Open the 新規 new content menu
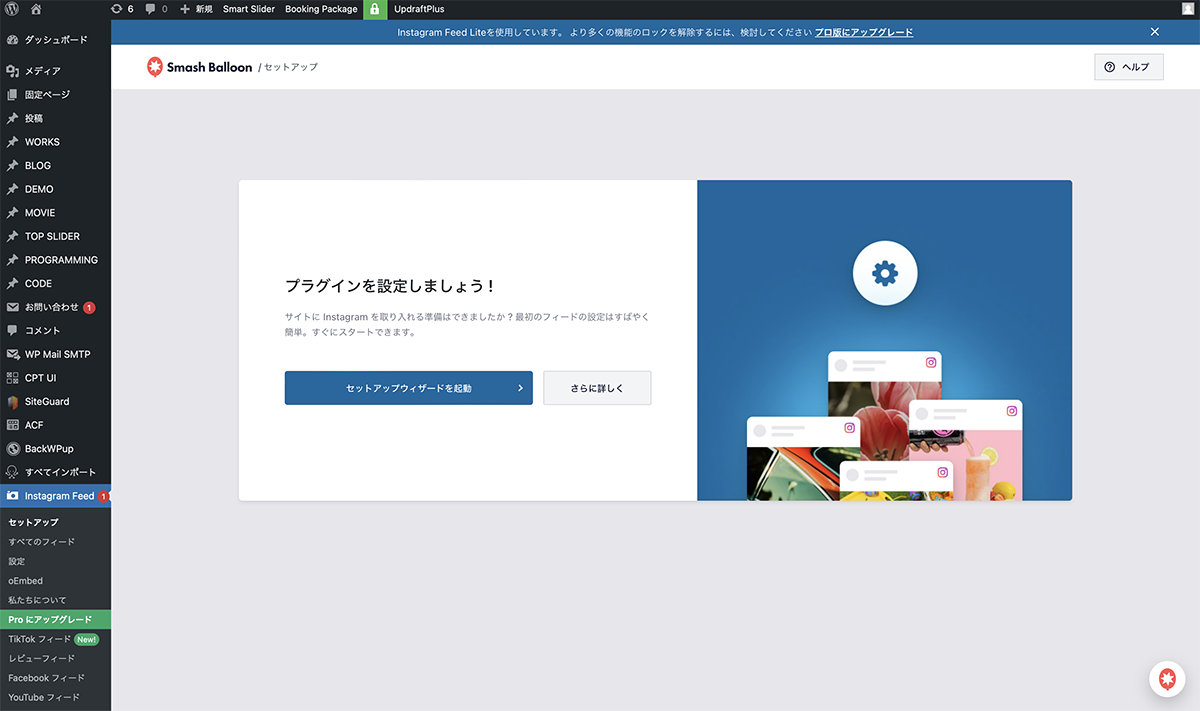Screen dimensions: 1200x711 pos(196,9)
